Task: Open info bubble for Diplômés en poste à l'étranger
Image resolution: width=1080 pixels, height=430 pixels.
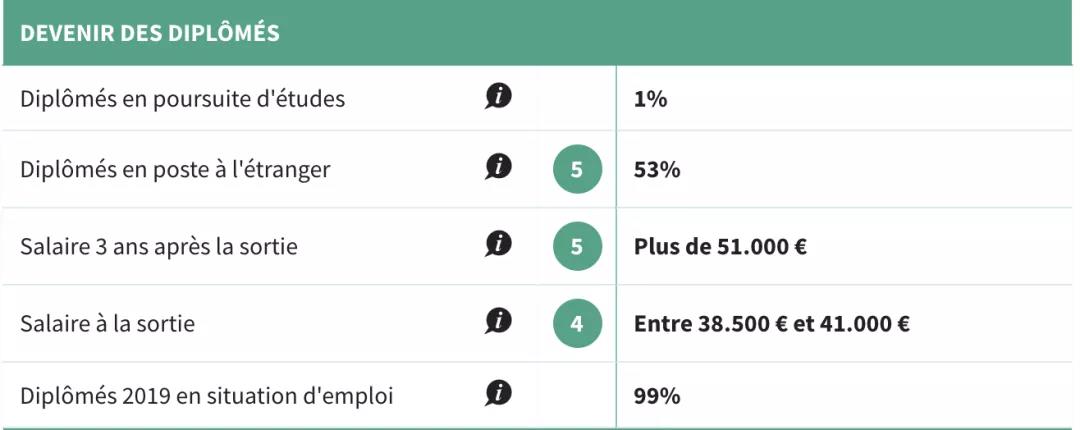Action: (x=498, y=168)
